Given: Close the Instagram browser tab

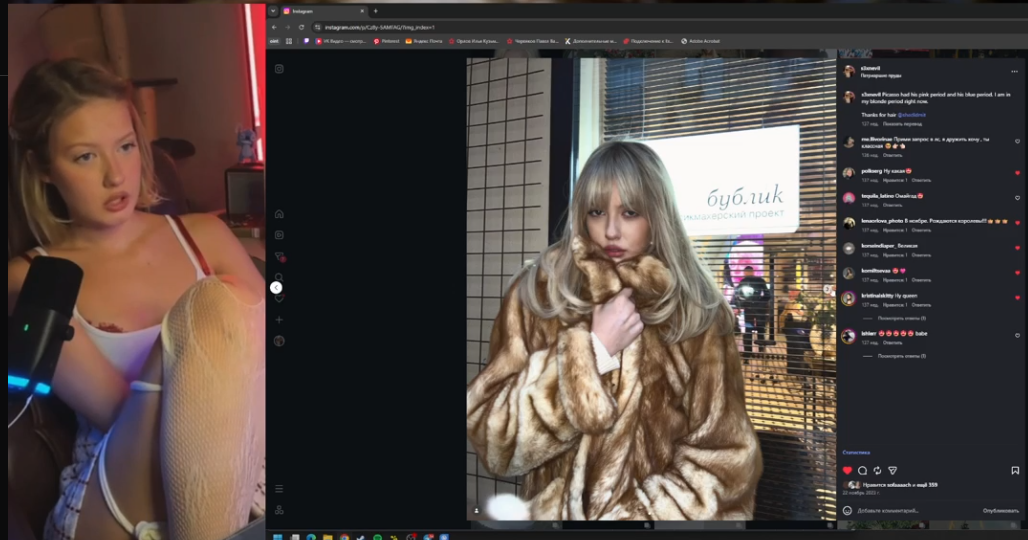Looking at the screenshot, I should [x=362, y=11].
